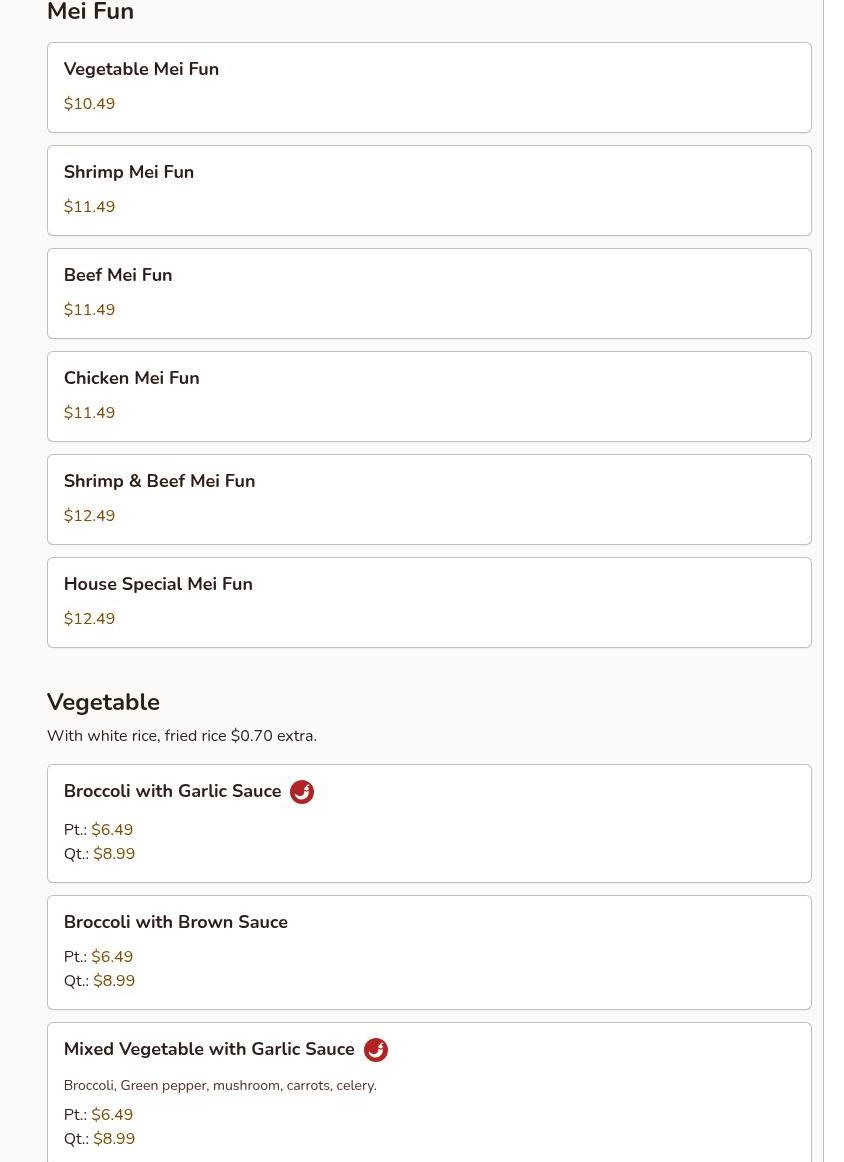
Task: Click the Mixed Vegetable ingredients description
Action: (x=219, y=1085)
